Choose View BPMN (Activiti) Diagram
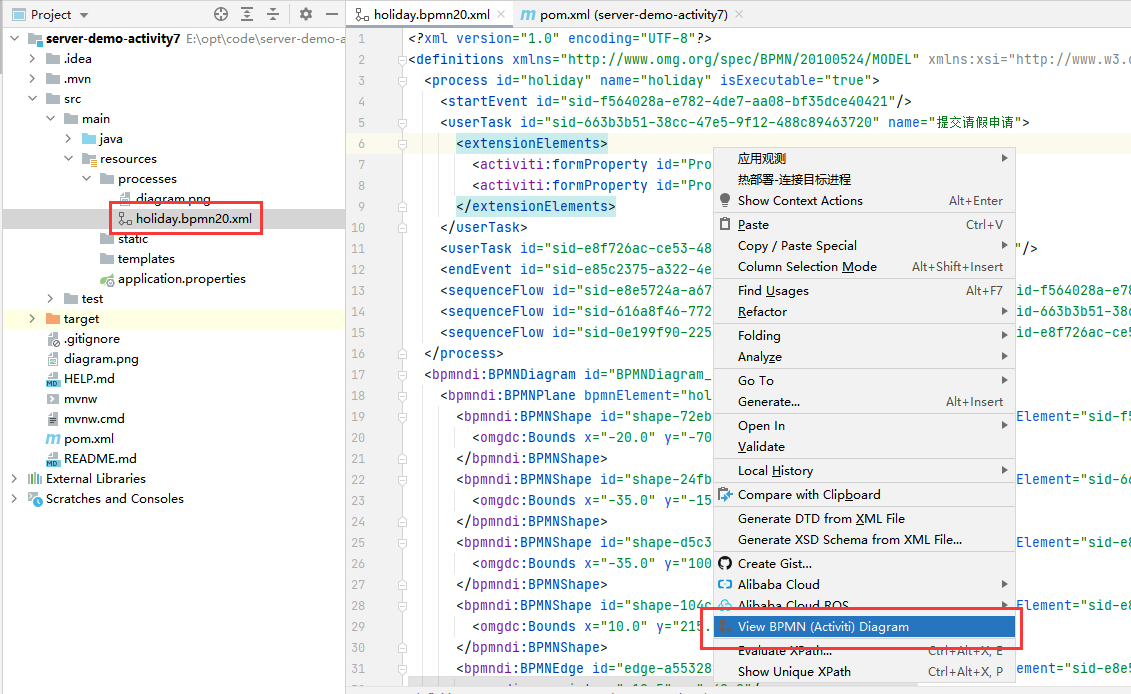The width and height of the screenshot is (1131, 694). coord(864,627)
